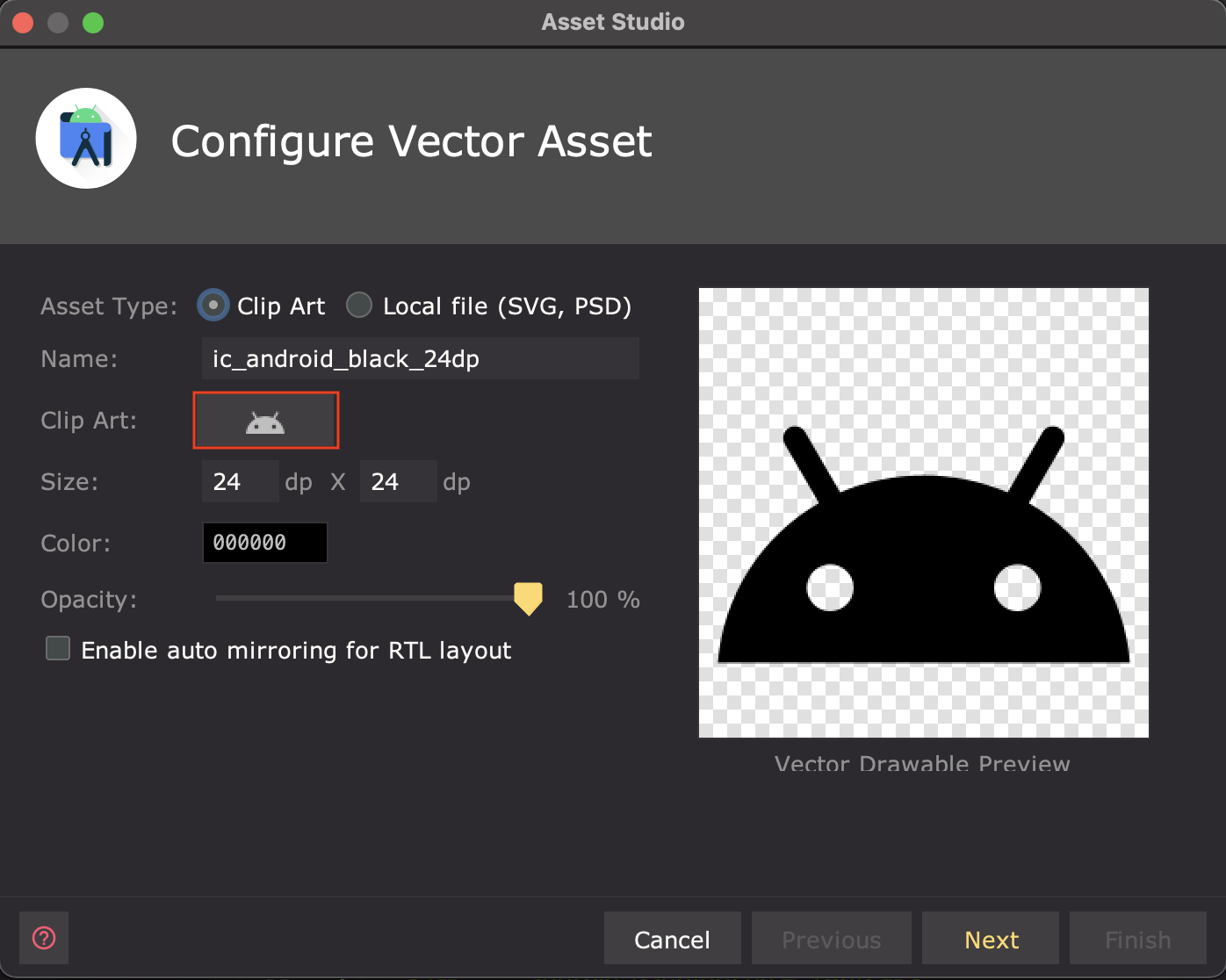This screenshot has height=980, width=1226.
Task: Click the height size field
Action: (x=399, y=481)
